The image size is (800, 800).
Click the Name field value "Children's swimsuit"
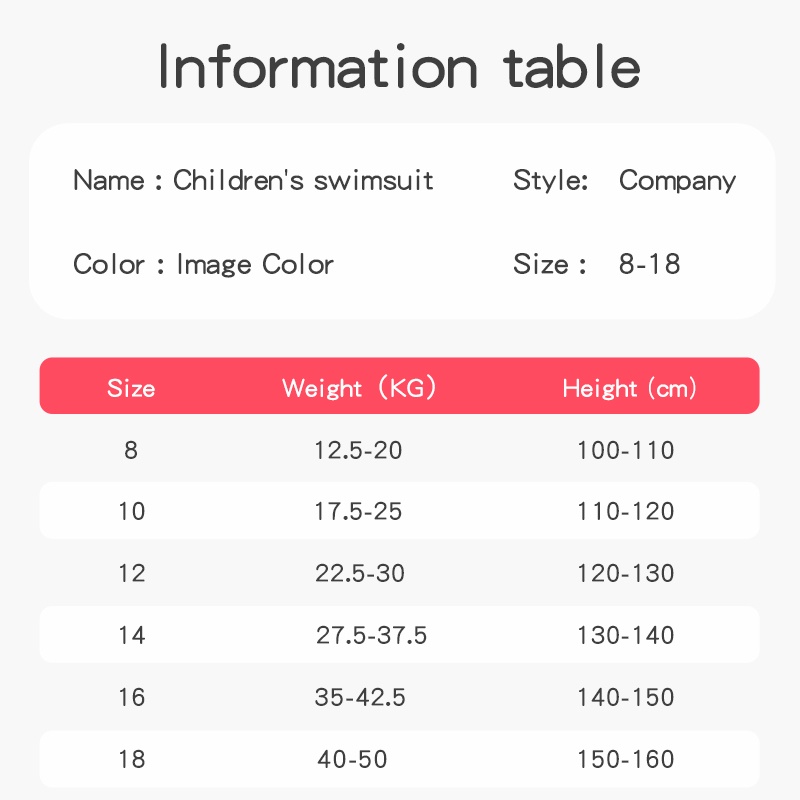click(303, 181)
